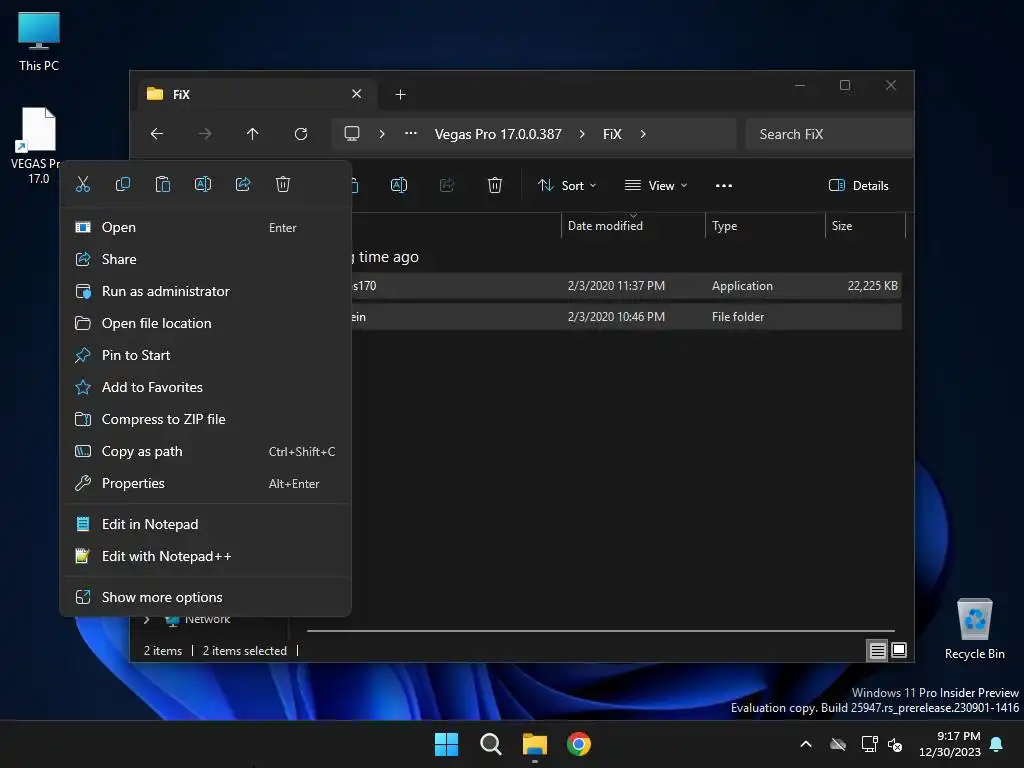1024x768 pixels.
Task: Click File Explorer taskbar icon
Action: (535, 744)
